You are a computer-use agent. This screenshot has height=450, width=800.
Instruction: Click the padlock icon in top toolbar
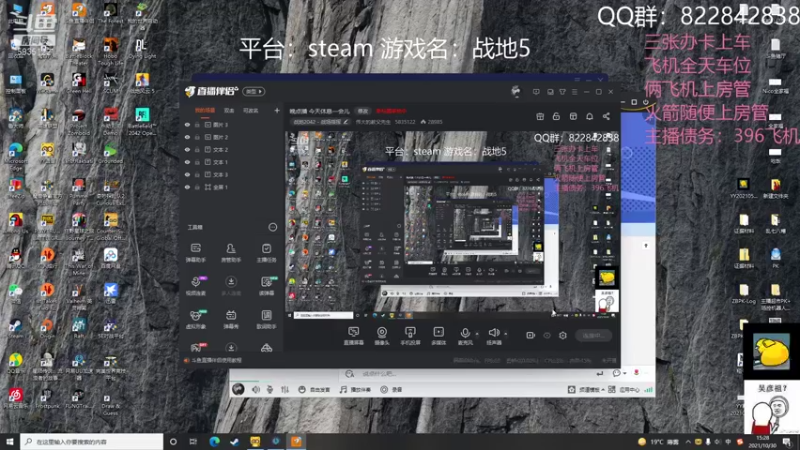pos(556,116)
